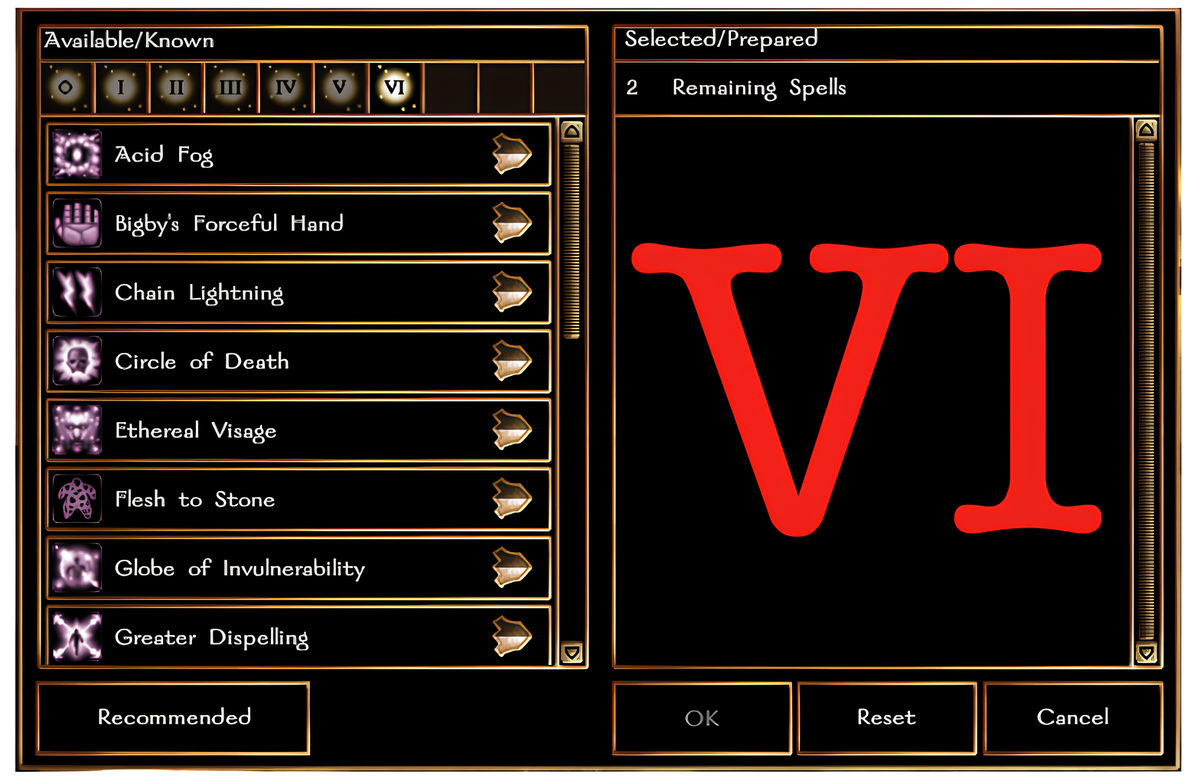This screenshot has height=778, width=1200.
Task: Choose the Circle of Death skull icon
Action: point(77,362)
